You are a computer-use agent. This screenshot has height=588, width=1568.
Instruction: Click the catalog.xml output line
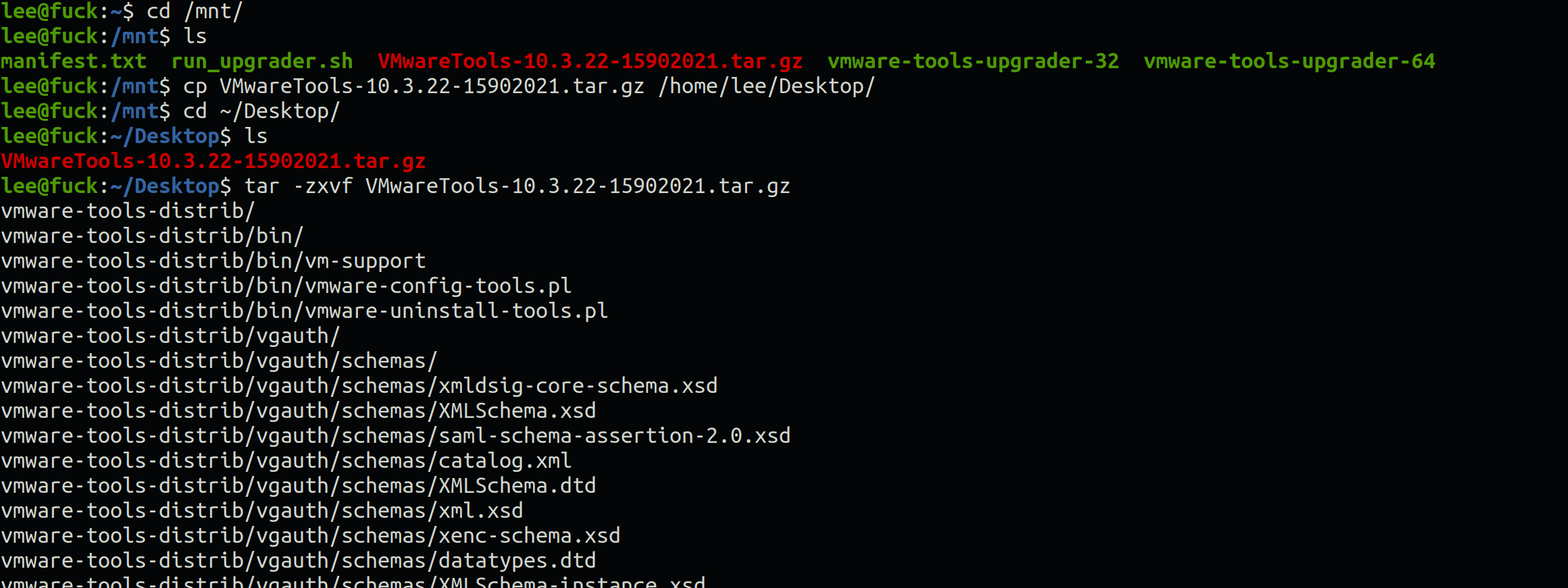pyautogui.click(x=286, y=461)
